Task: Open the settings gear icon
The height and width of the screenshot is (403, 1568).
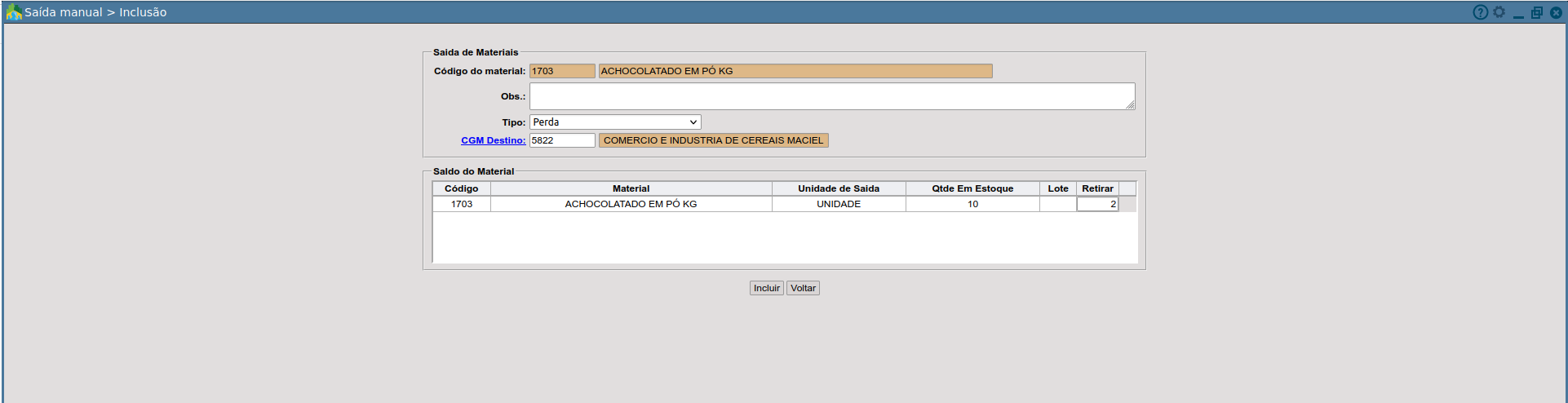Action: (1499, 12)
